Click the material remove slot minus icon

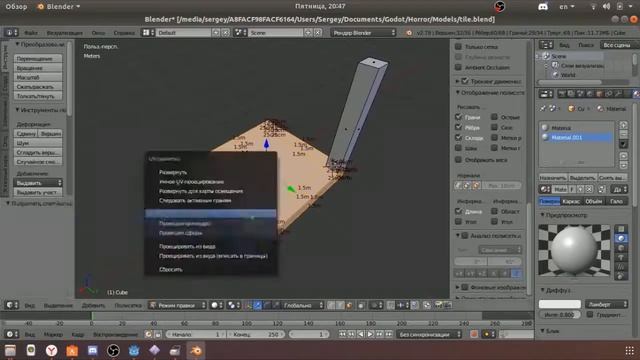[x=623, y=134]
